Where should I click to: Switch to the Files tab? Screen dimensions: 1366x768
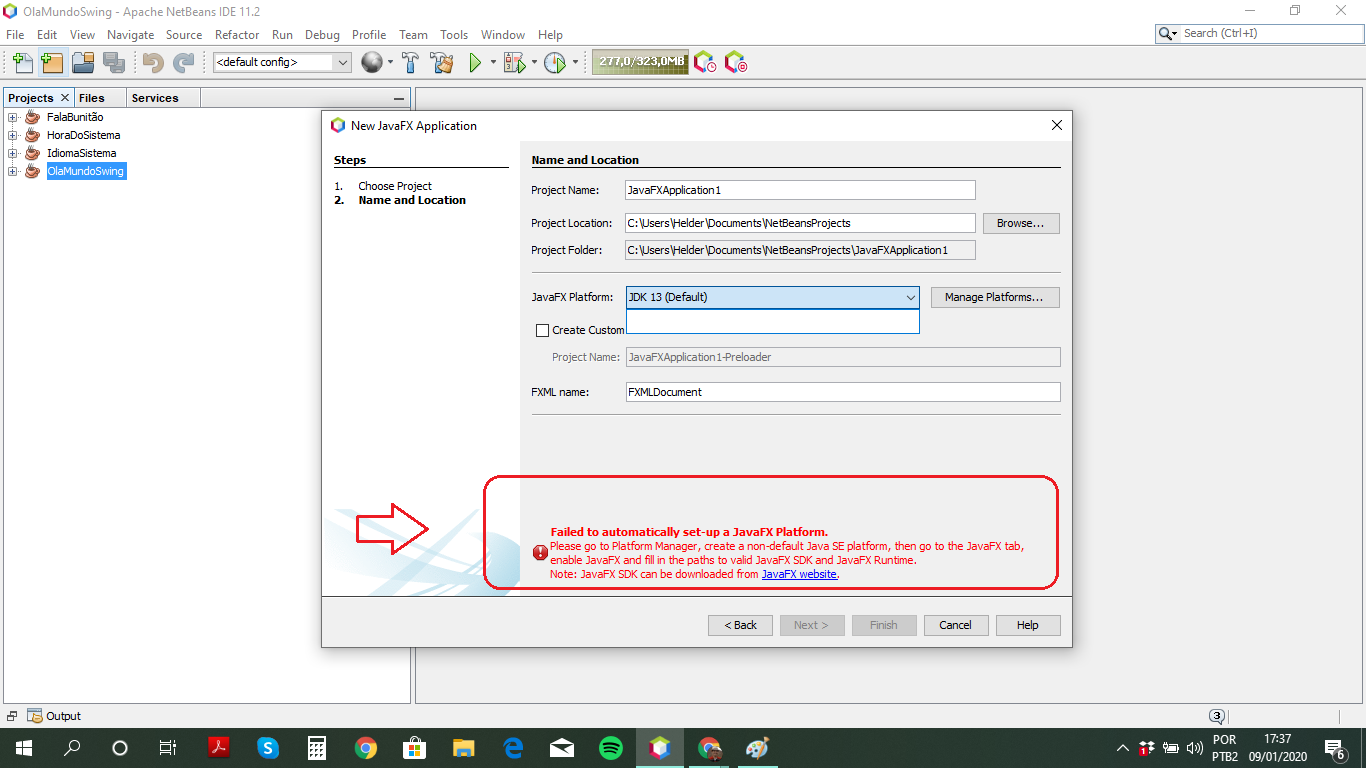pyautogui.click(x=91, y=98)
